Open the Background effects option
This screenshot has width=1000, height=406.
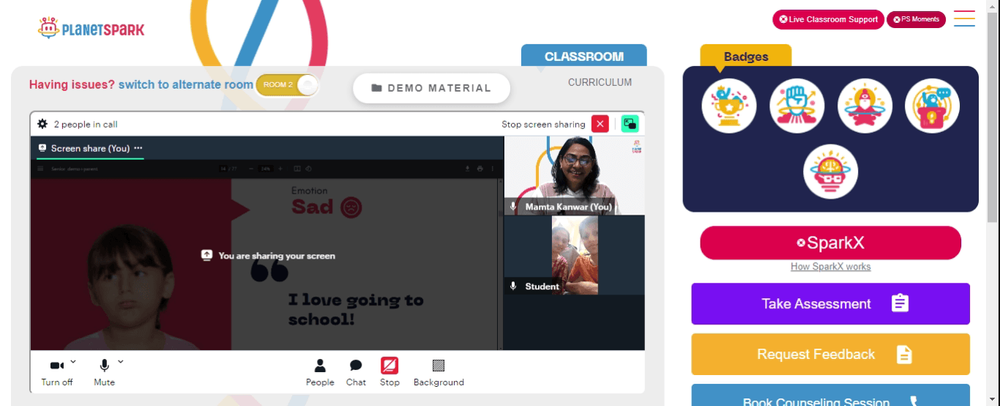(438, 372)
